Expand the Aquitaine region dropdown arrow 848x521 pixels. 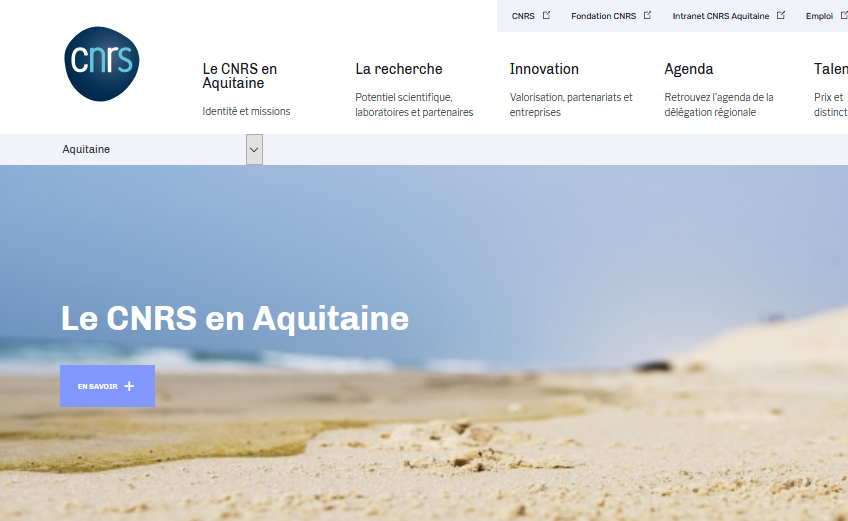pos(254,149)
